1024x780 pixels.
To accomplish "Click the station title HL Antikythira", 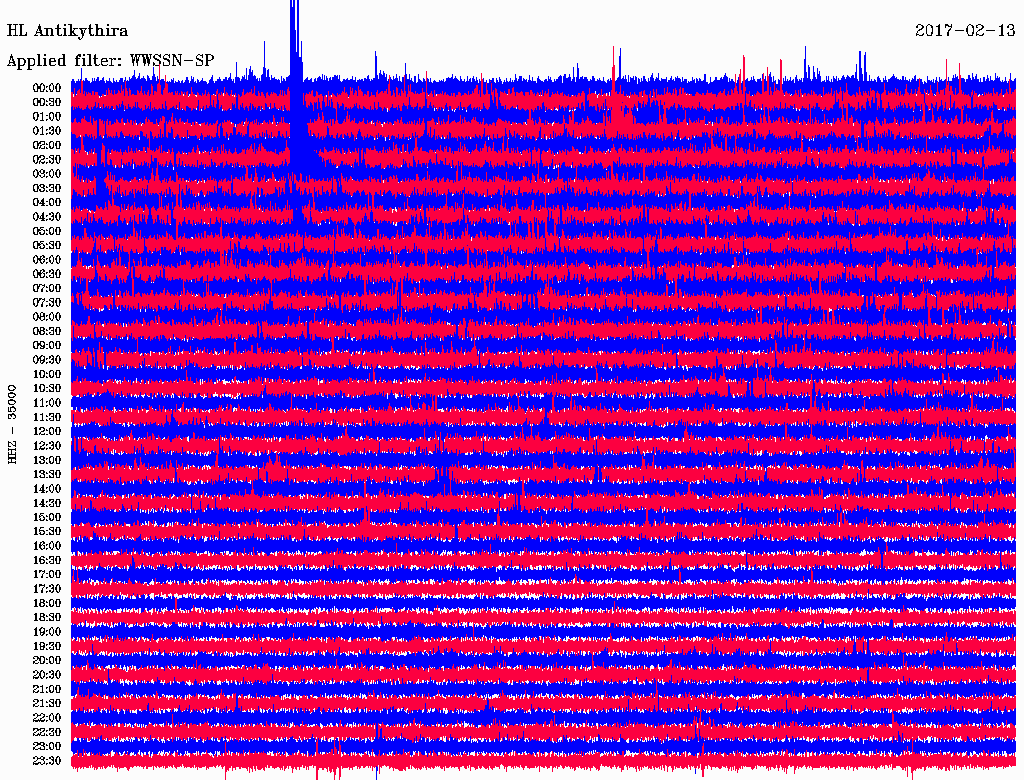I will pyautogui.click(x=67, y=31).
